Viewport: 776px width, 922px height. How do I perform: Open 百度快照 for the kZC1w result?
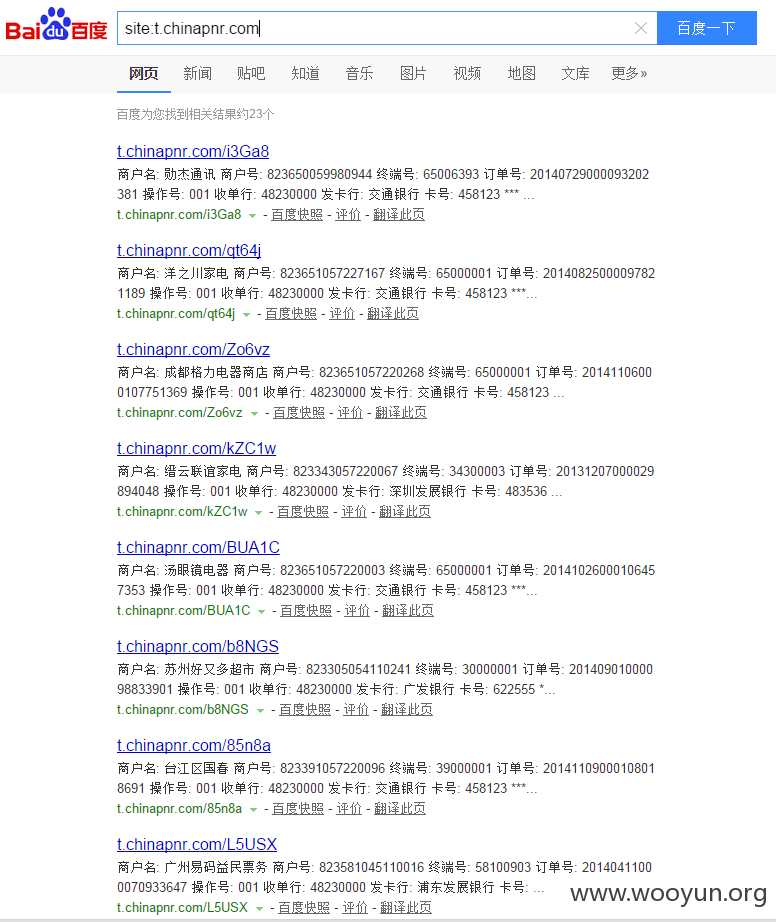coord(303,512)
